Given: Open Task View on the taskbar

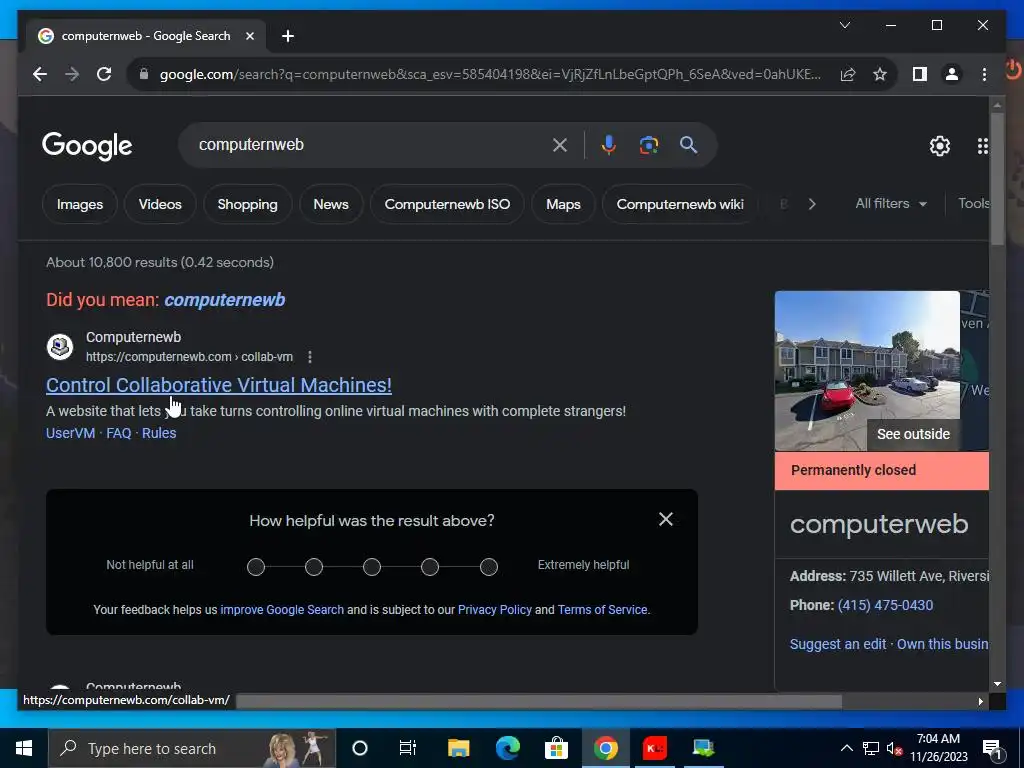Looking at the screenshot, I should 408,748.
